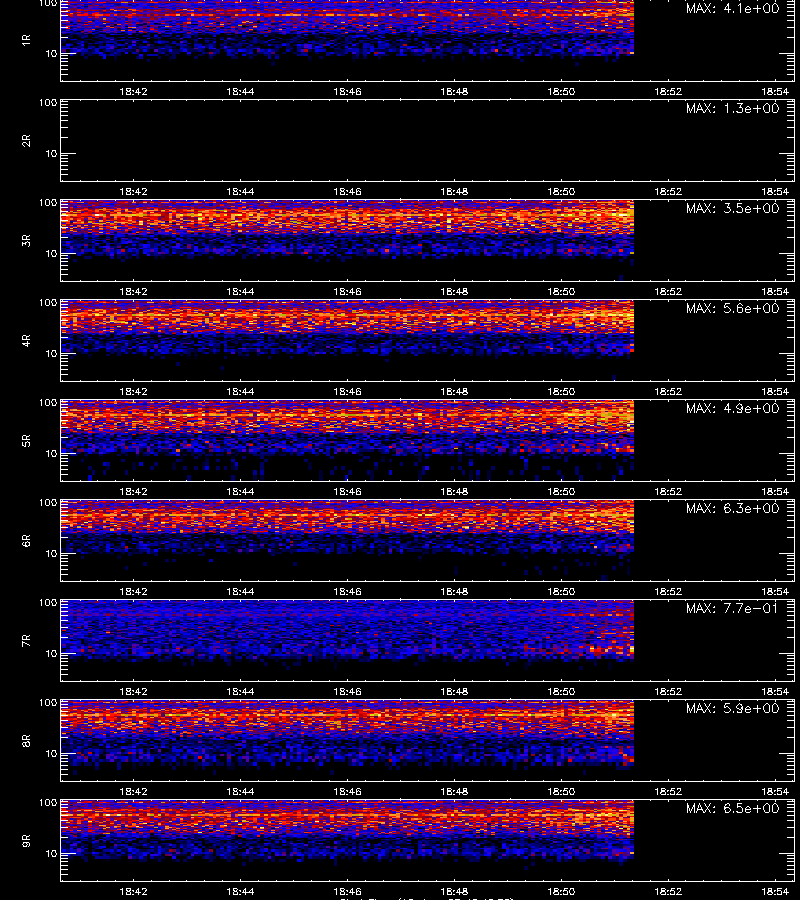
Task: Click the MAX: 3.5e+00 label in panel 3R
Action: (732, 208)
